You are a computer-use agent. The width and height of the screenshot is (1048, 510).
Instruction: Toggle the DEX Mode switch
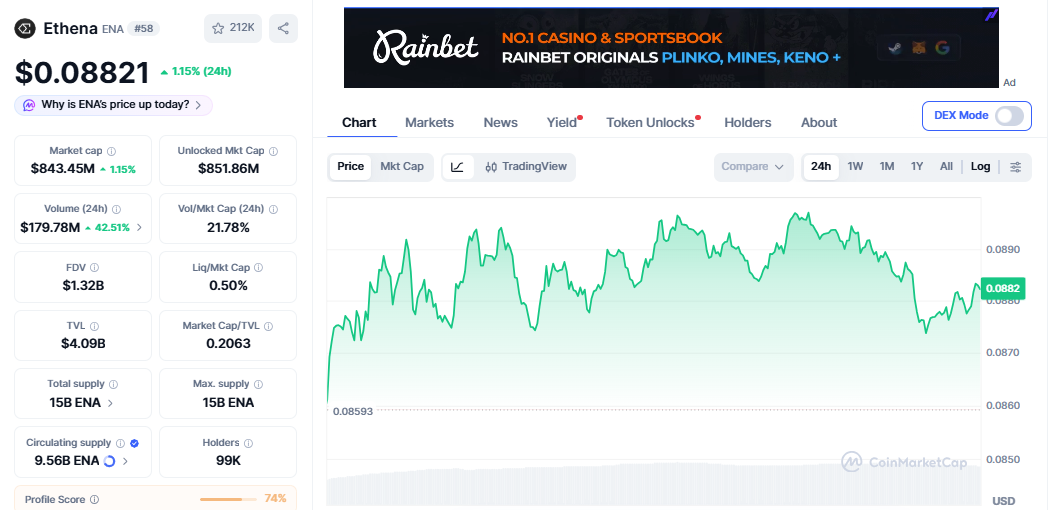[x=1009, y=116]
